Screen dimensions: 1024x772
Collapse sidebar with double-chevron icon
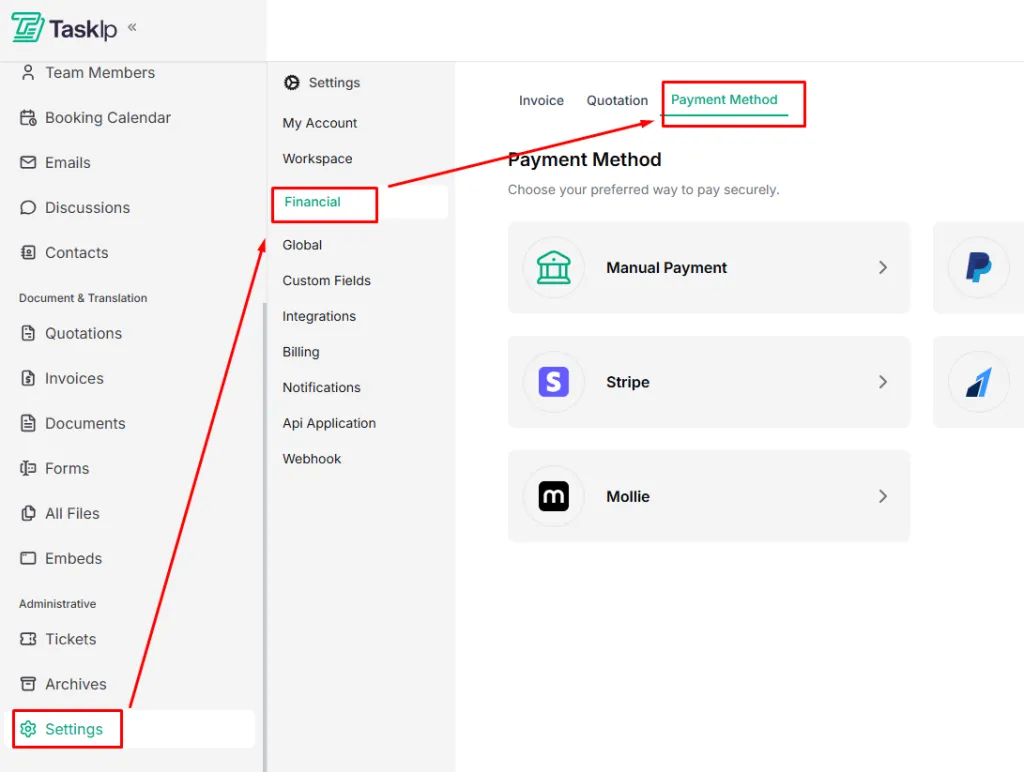click(x=132, y=27)
